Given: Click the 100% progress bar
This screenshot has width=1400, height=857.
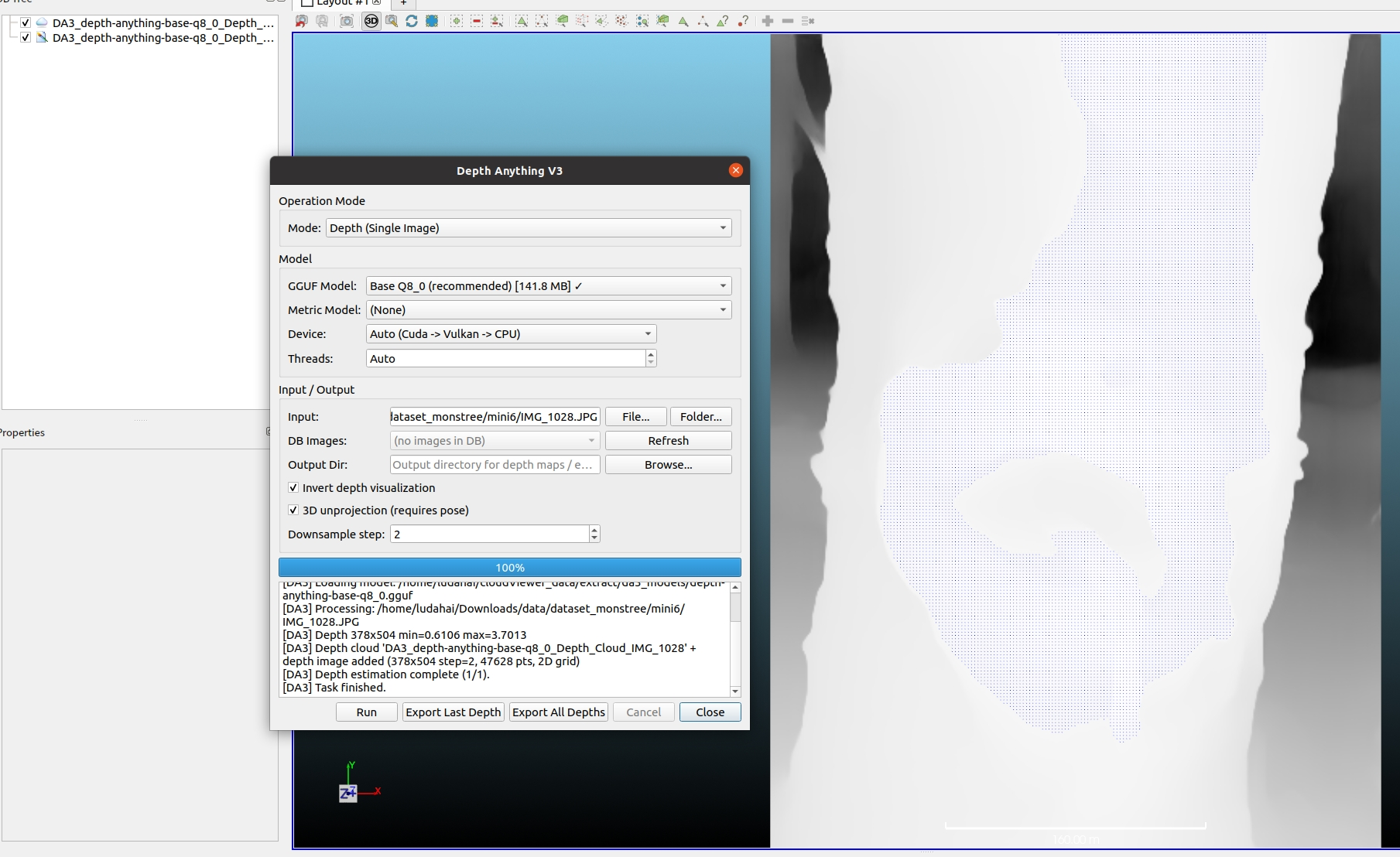Looking at the screenshot, I should 510,568.
